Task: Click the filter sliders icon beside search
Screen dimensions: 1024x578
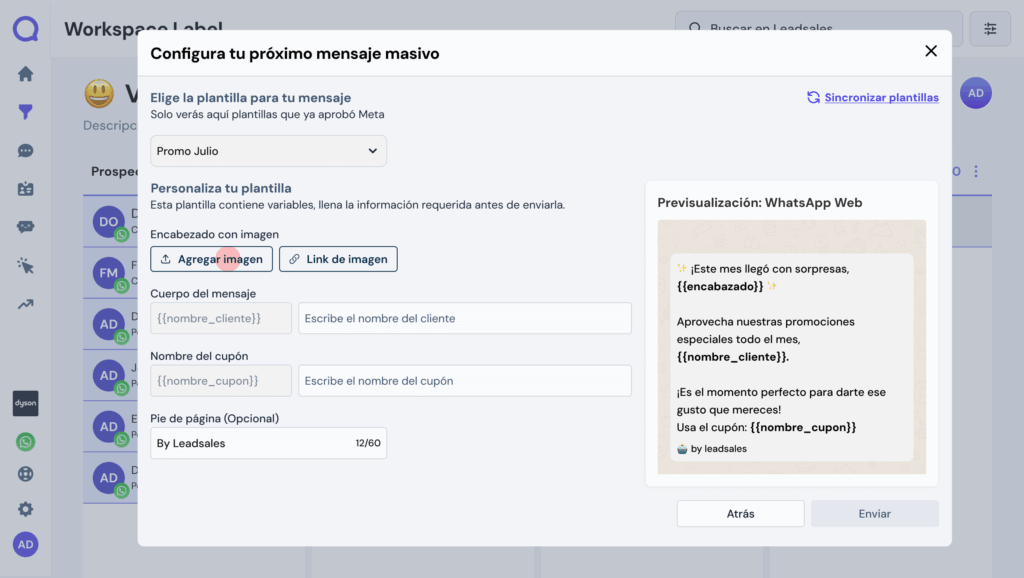Action: [x=990, y=29]
